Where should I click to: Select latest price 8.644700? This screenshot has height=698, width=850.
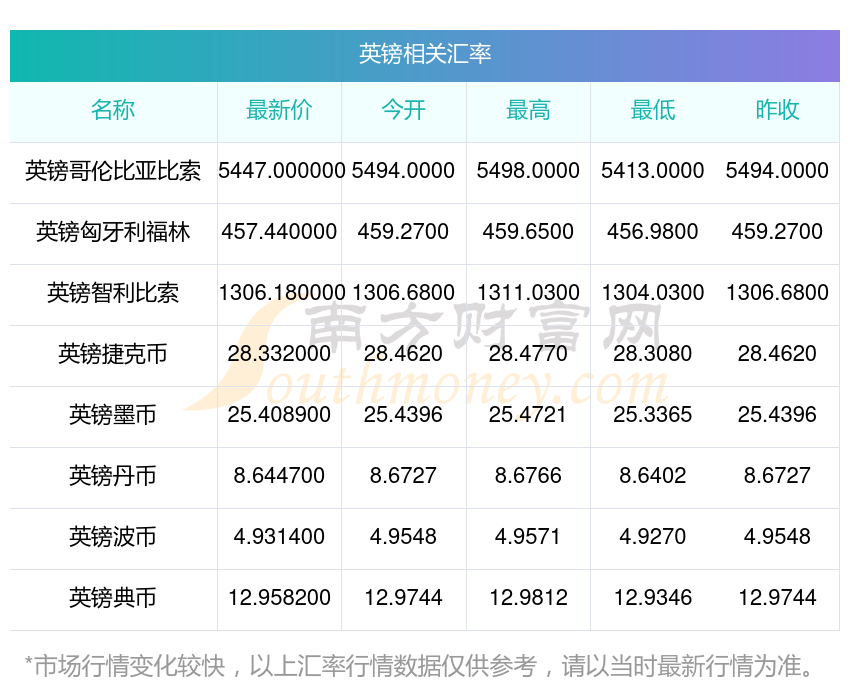279,476
